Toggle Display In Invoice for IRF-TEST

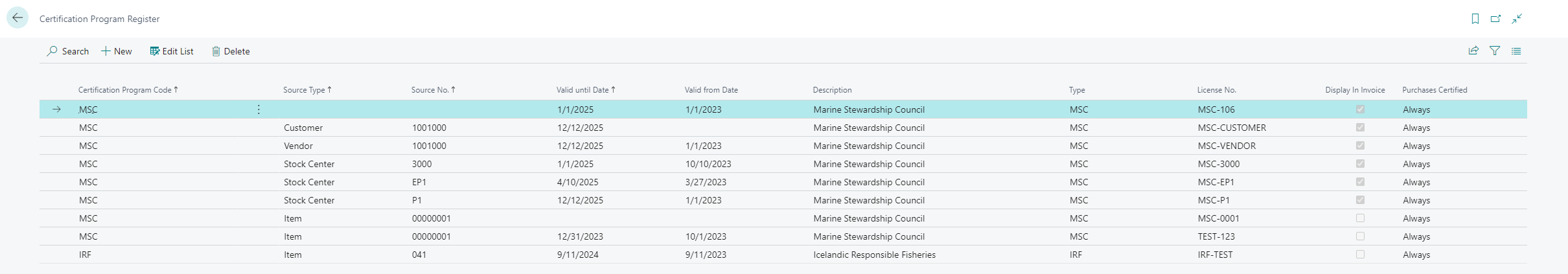1360,255
